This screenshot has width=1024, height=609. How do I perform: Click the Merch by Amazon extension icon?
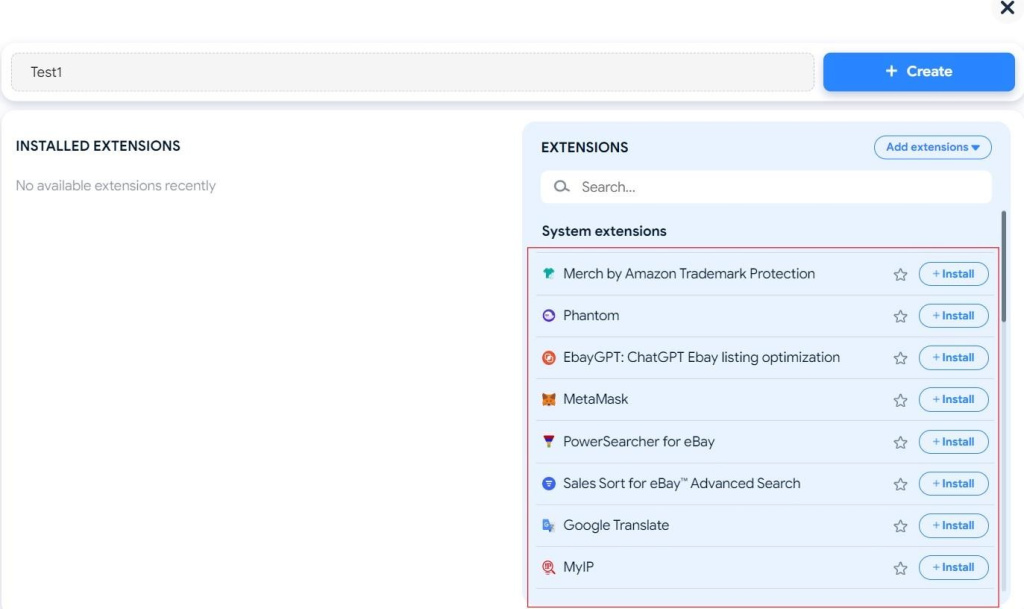[548, 274]
